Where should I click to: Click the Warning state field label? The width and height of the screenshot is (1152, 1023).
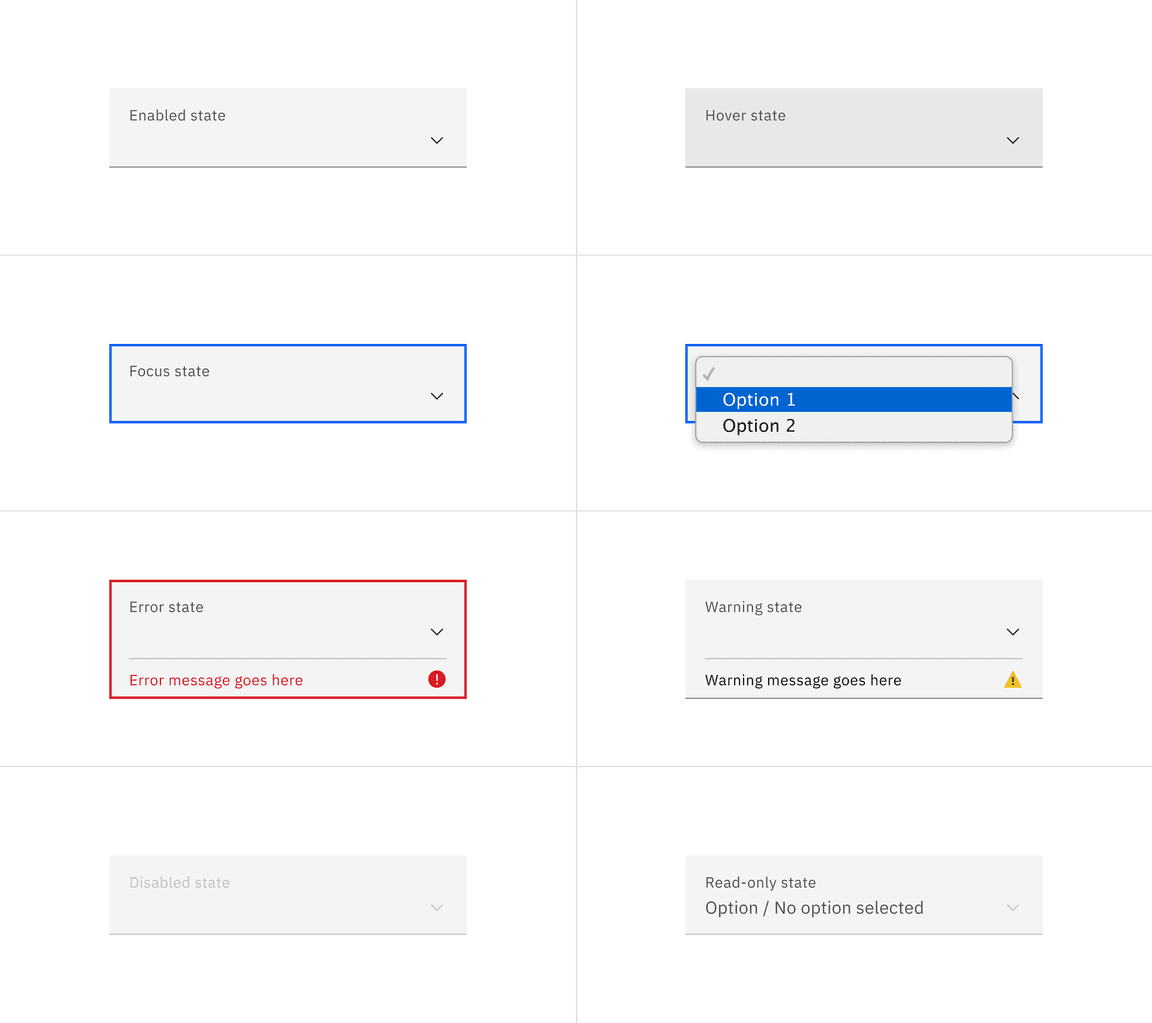click(x=753, y=607)
